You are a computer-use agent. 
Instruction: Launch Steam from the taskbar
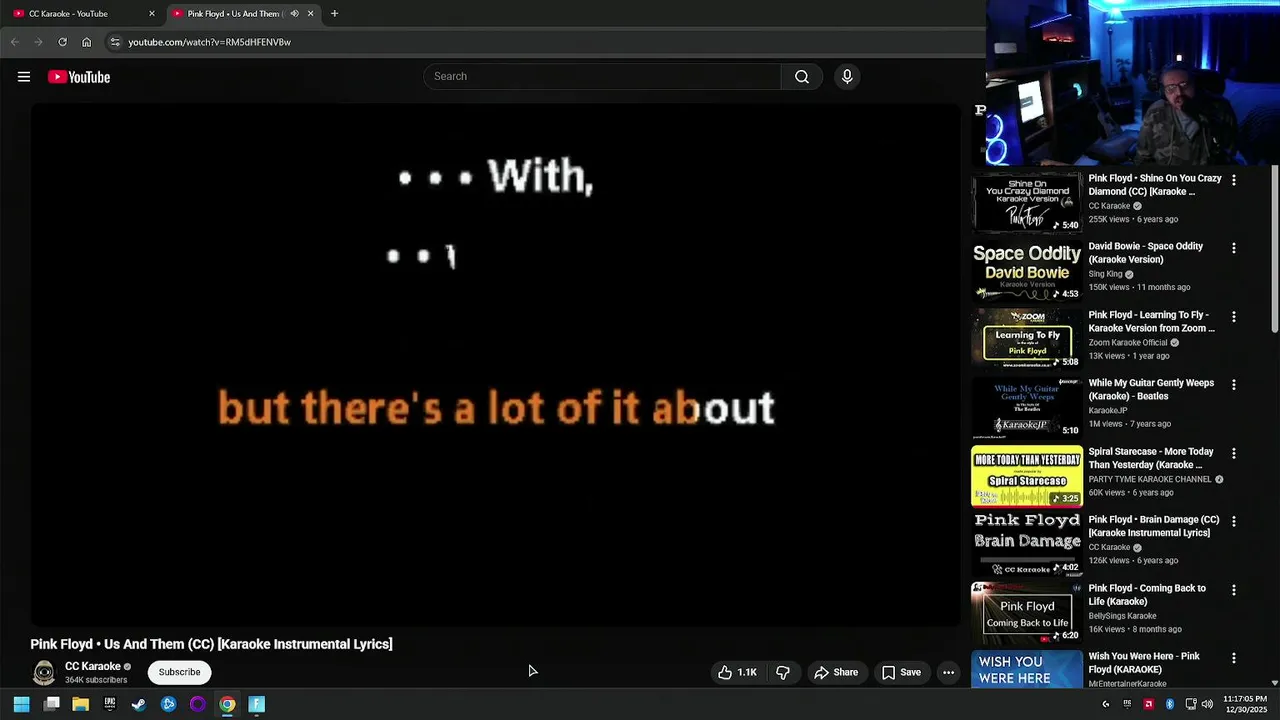(x=139, y=704)
